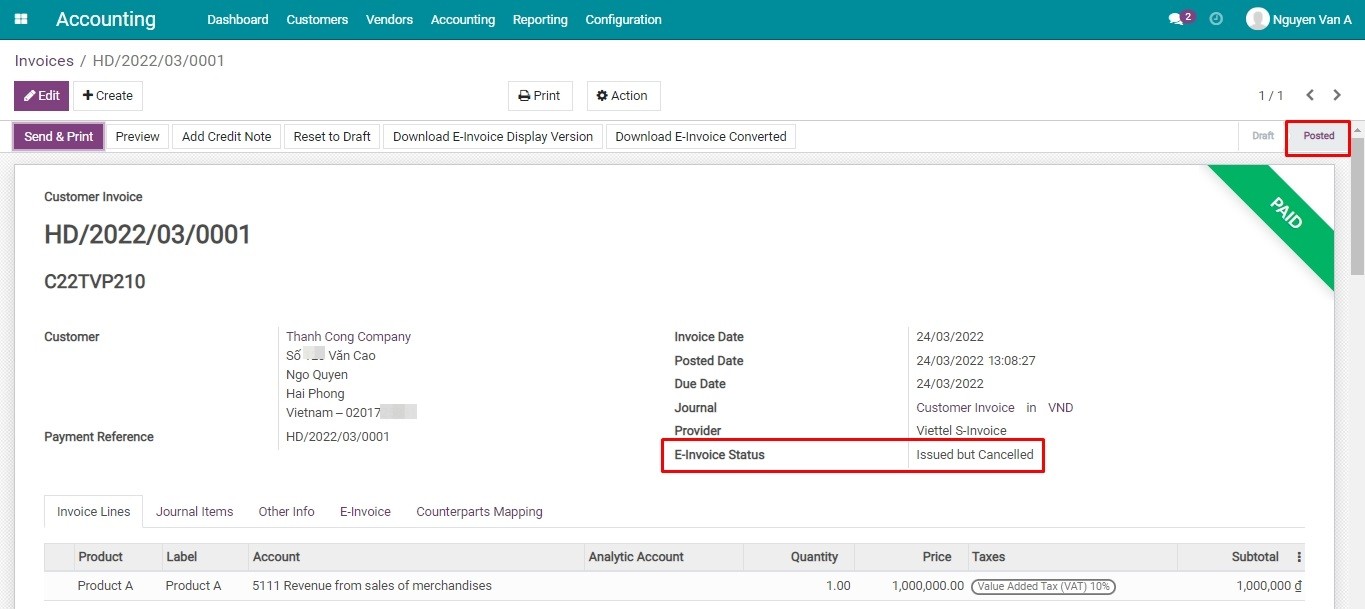The image size is (1365, 609).
Task: Open the Action dropdown
Action: (x=622, y=95)
